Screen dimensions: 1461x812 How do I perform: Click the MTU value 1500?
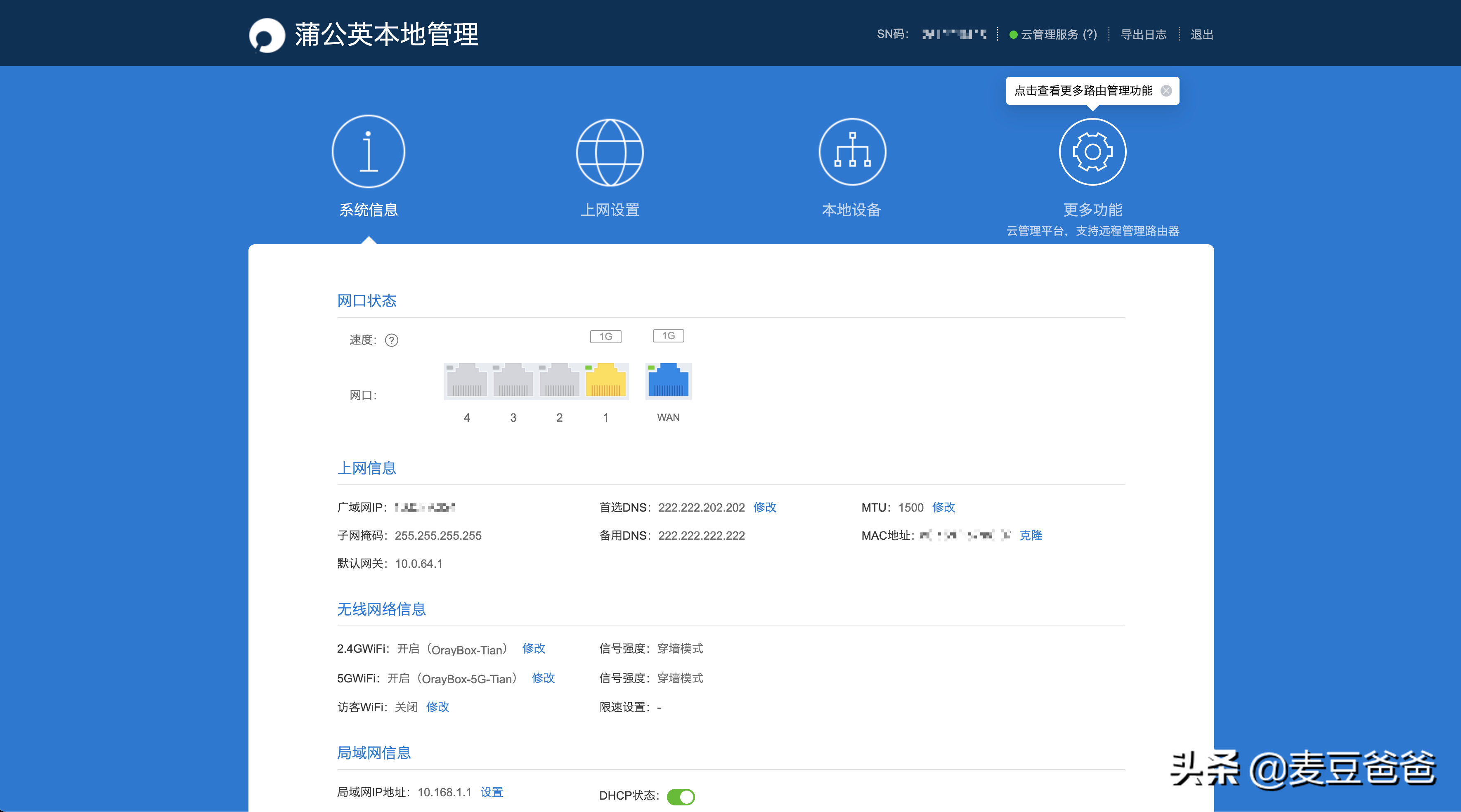(911, 508)
